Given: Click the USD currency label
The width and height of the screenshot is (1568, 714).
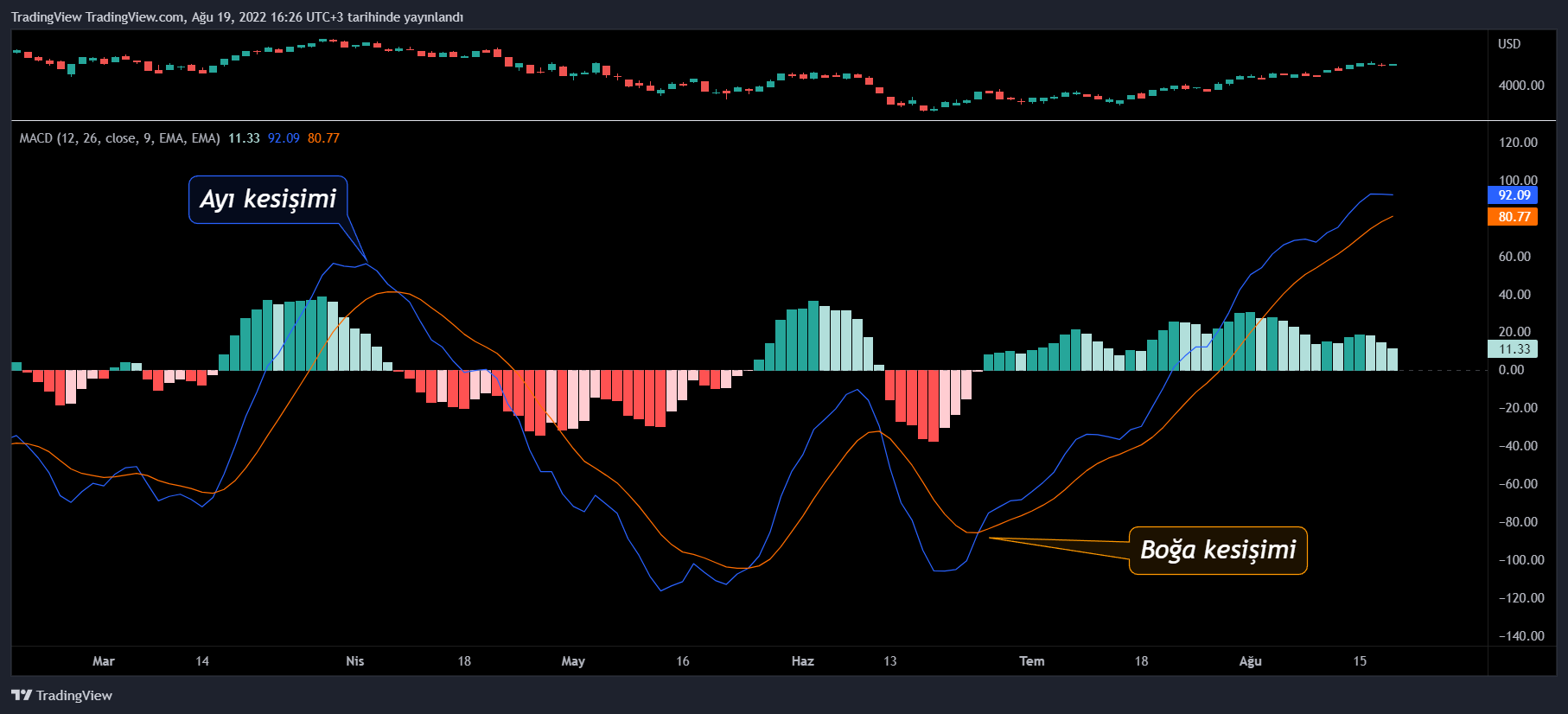Looking at the screenshot, I should (1509, 44).
